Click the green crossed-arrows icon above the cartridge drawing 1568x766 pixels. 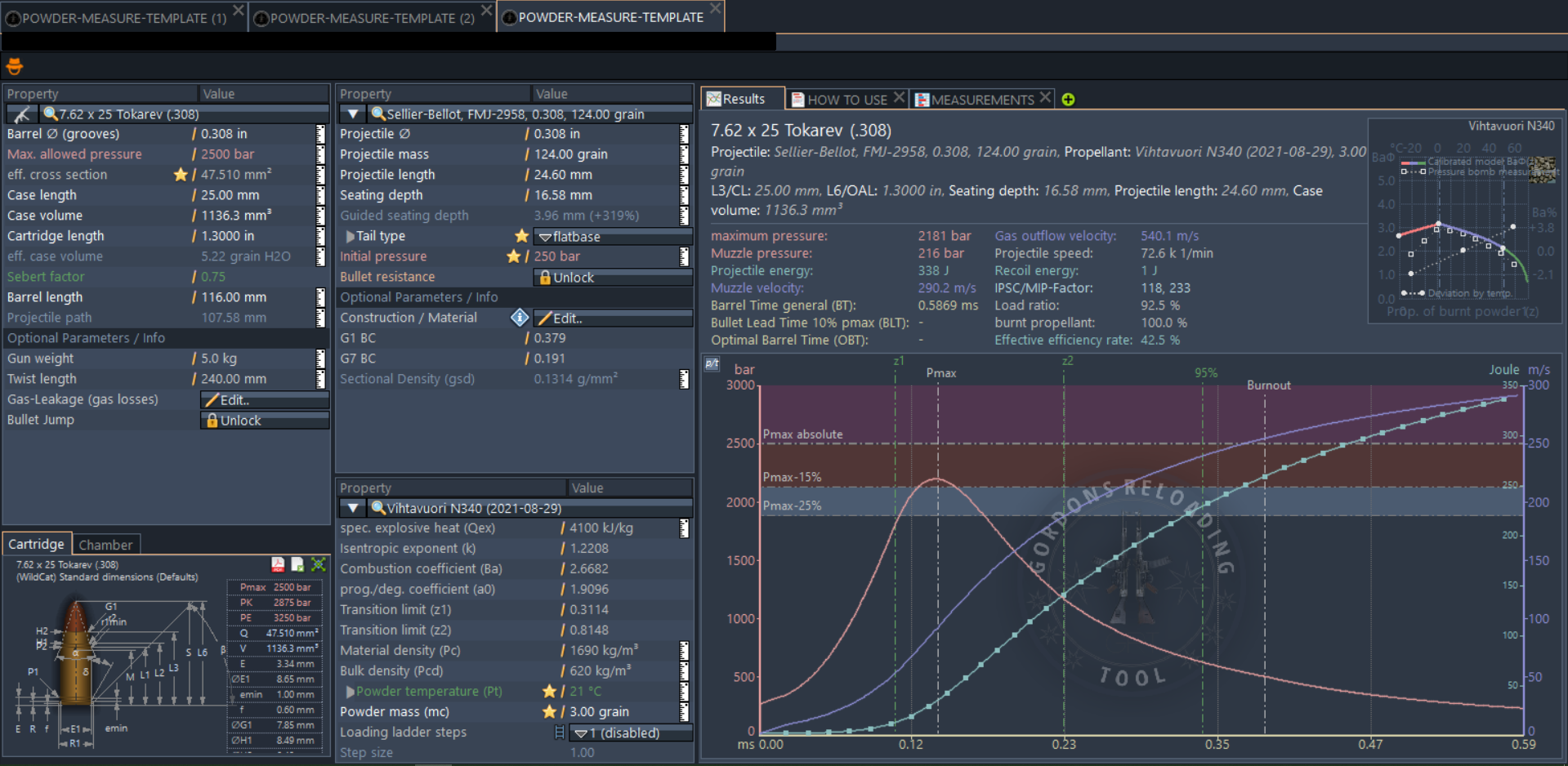point(319,564)
